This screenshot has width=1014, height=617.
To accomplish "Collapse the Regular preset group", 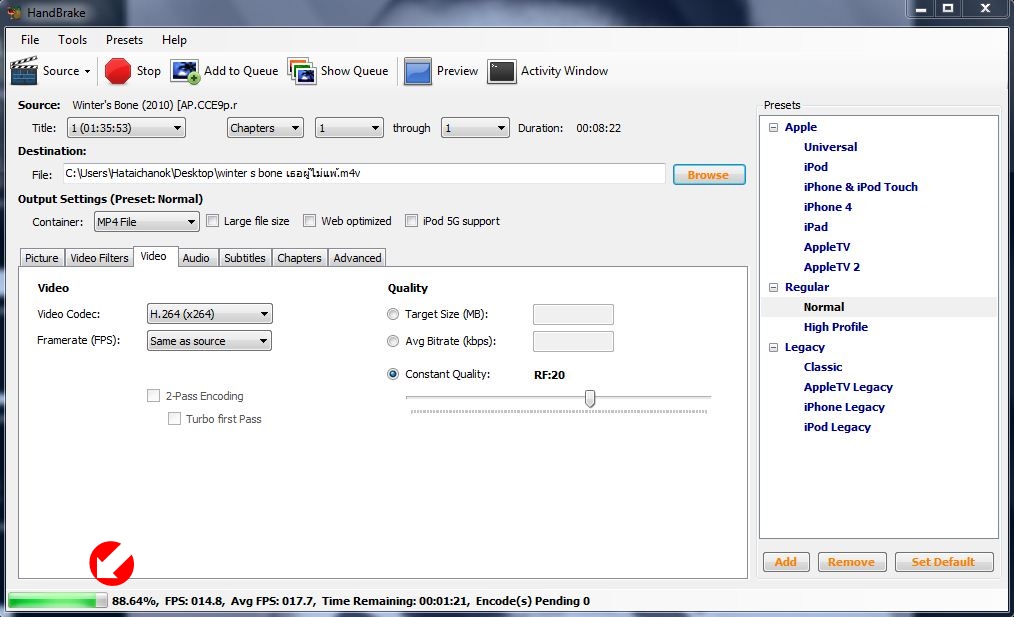I will tap(773, 287).
